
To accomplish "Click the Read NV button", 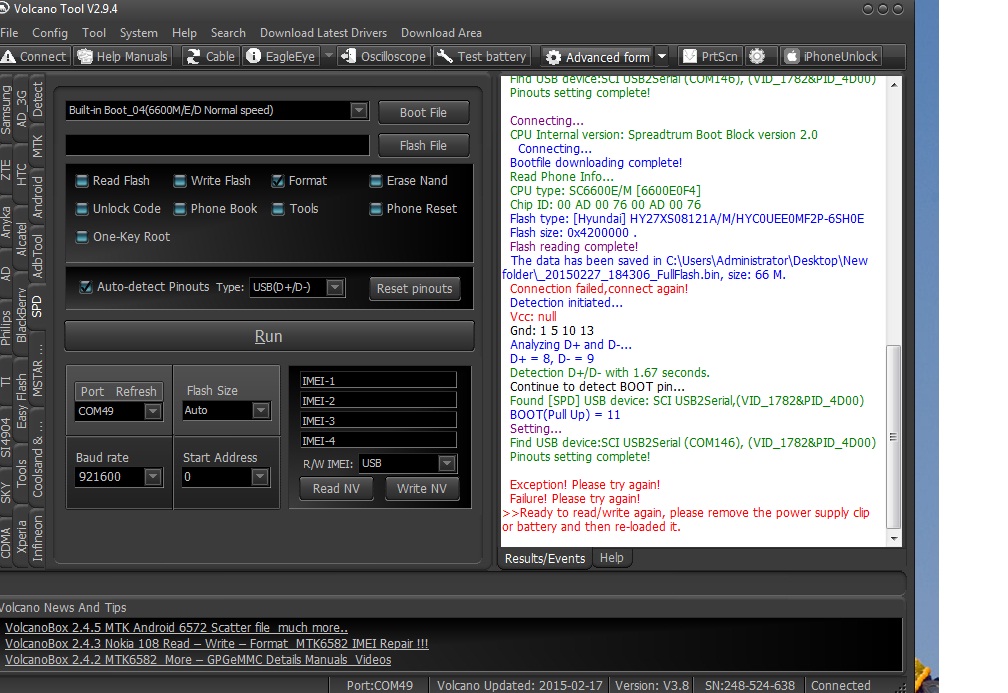I will click(336, 489).
